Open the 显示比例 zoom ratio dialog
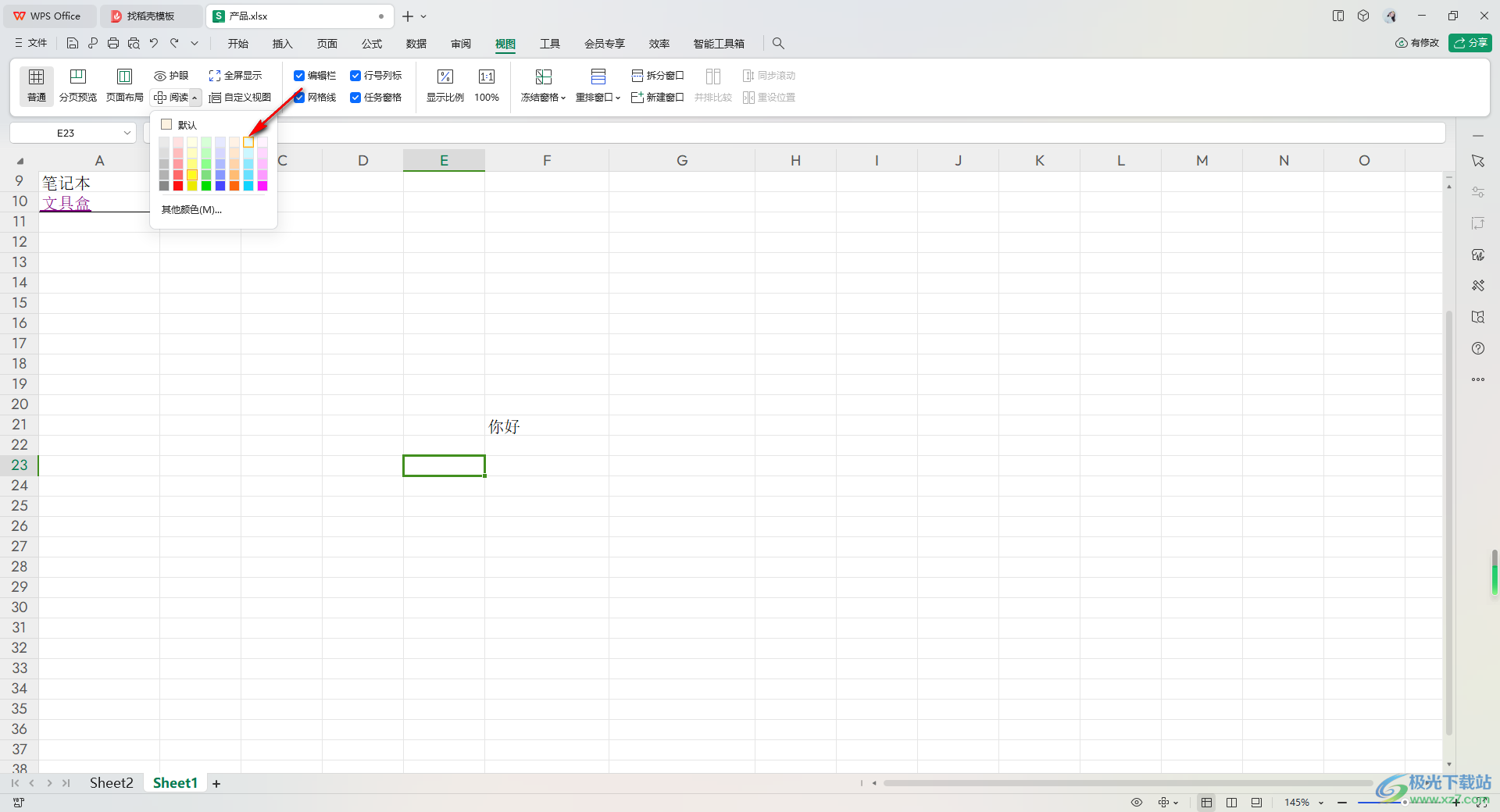1500x812 pixels. pyautogui.click(x=445, y=85)
